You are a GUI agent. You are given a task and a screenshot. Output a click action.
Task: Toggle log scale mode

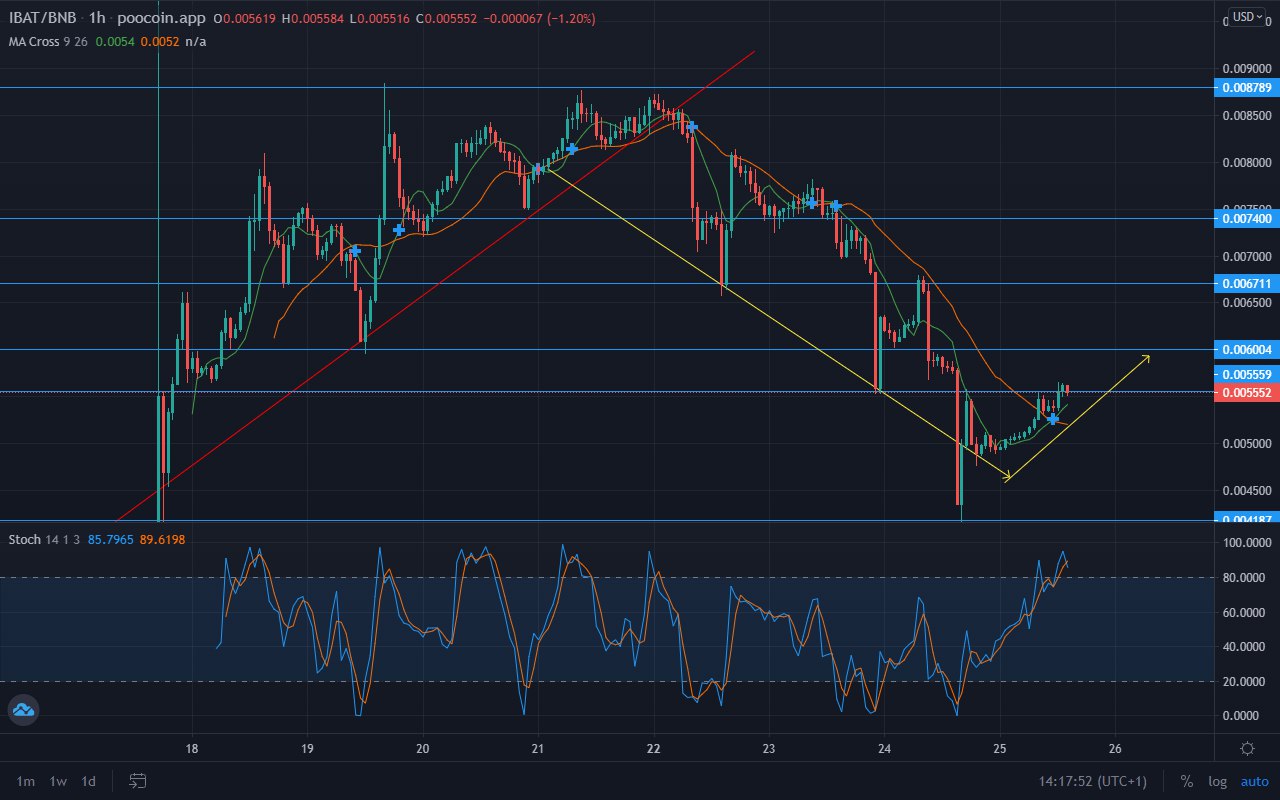point(1217,781)
